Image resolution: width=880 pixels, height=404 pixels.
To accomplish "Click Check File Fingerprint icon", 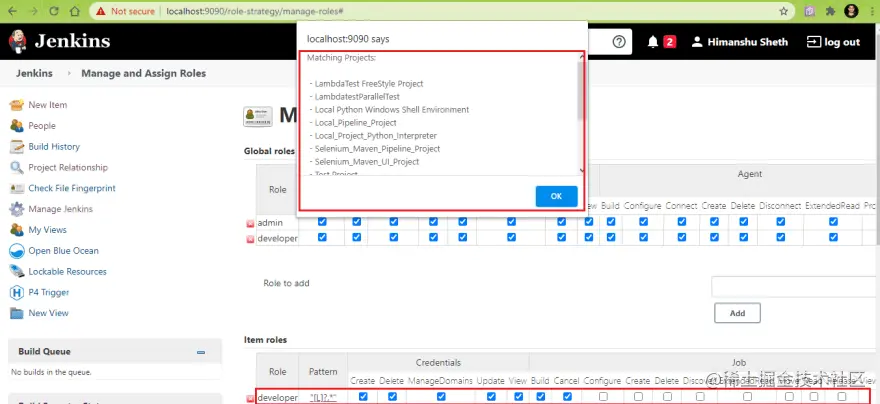I will 17,188.
